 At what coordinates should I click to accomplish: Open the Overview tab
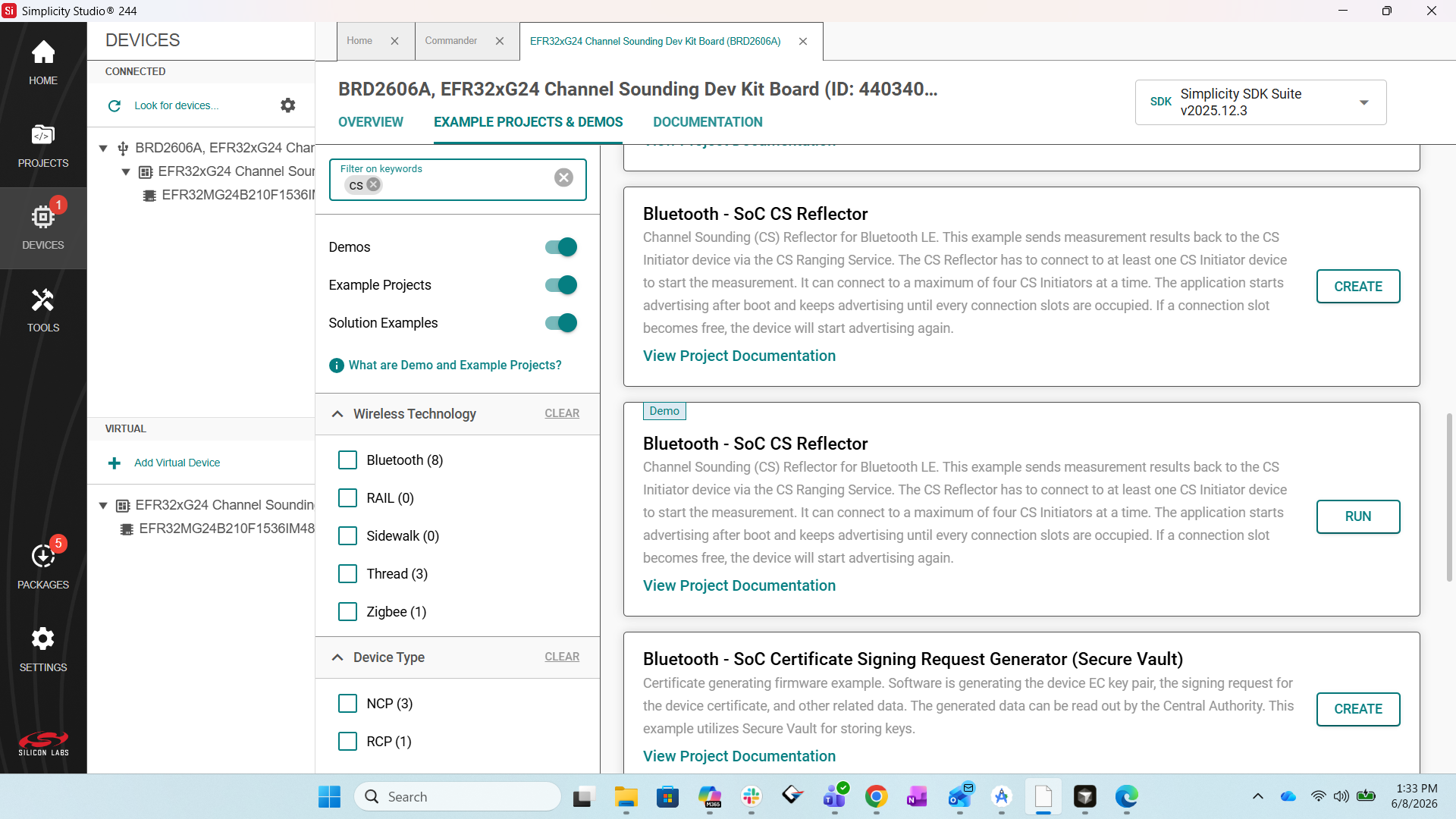pos(371,122)
